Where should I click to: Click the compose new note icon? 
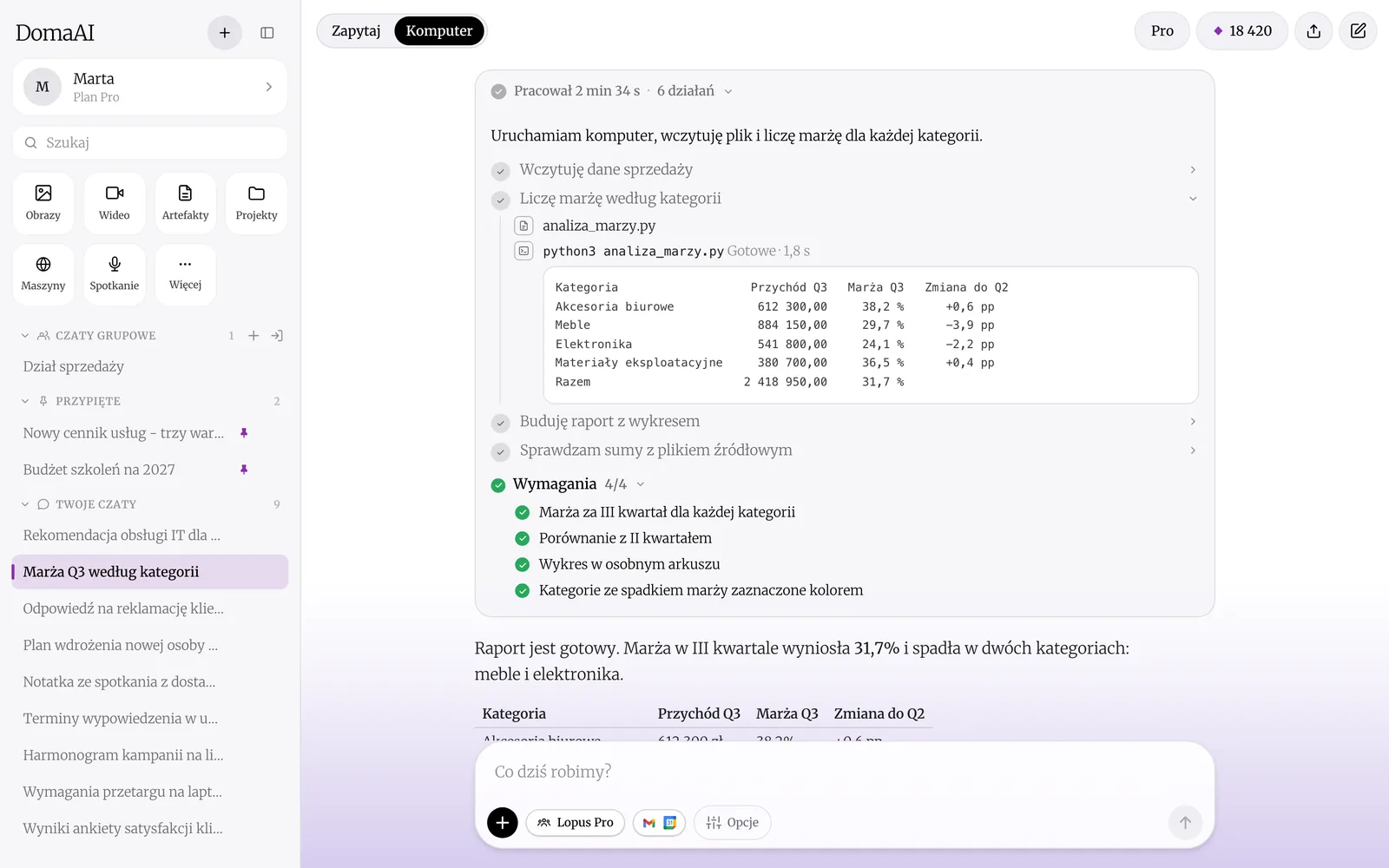pyautogui.click(x=1358, y=31)
